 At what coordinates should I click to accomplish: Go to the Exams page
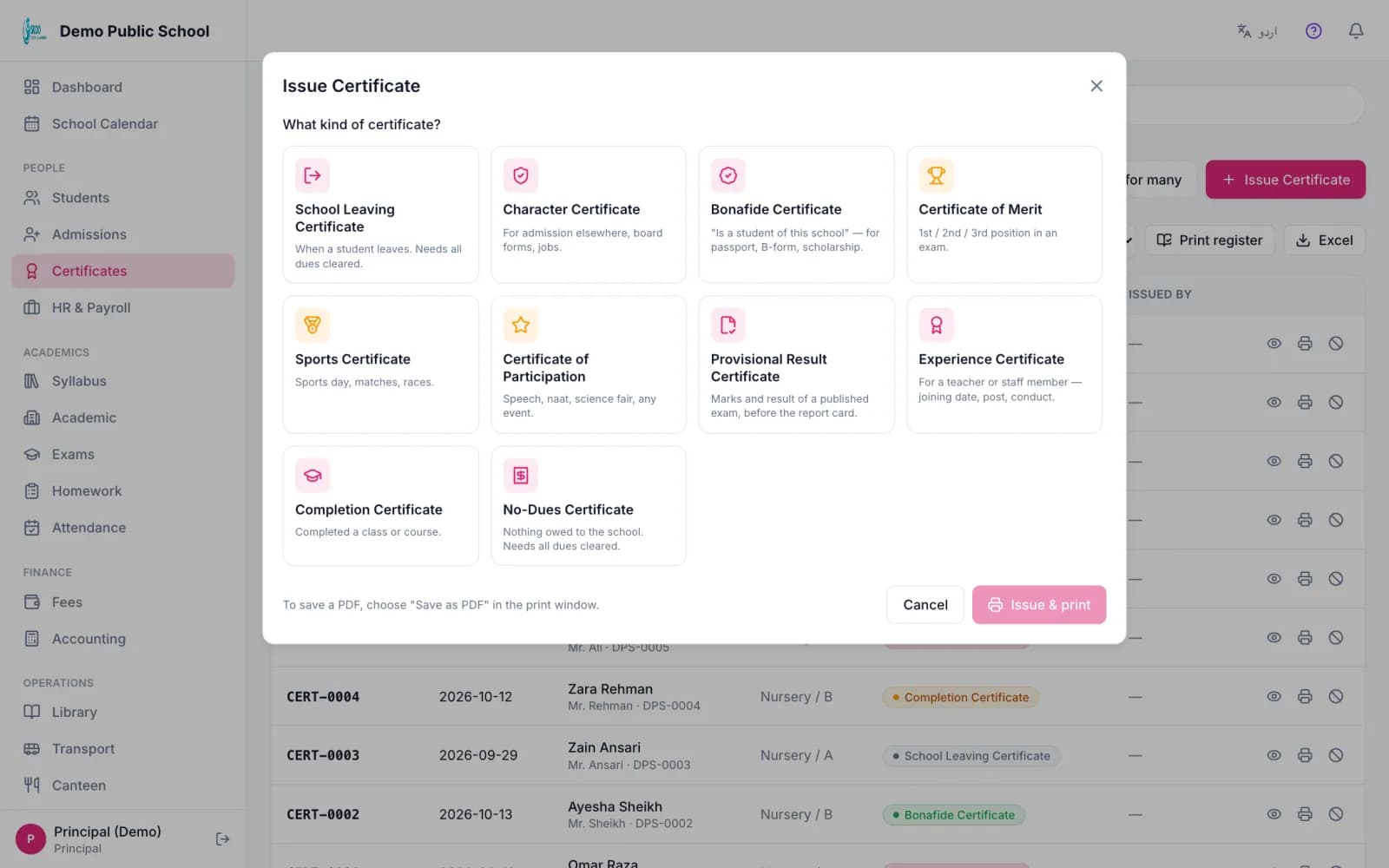click(122, 454)
